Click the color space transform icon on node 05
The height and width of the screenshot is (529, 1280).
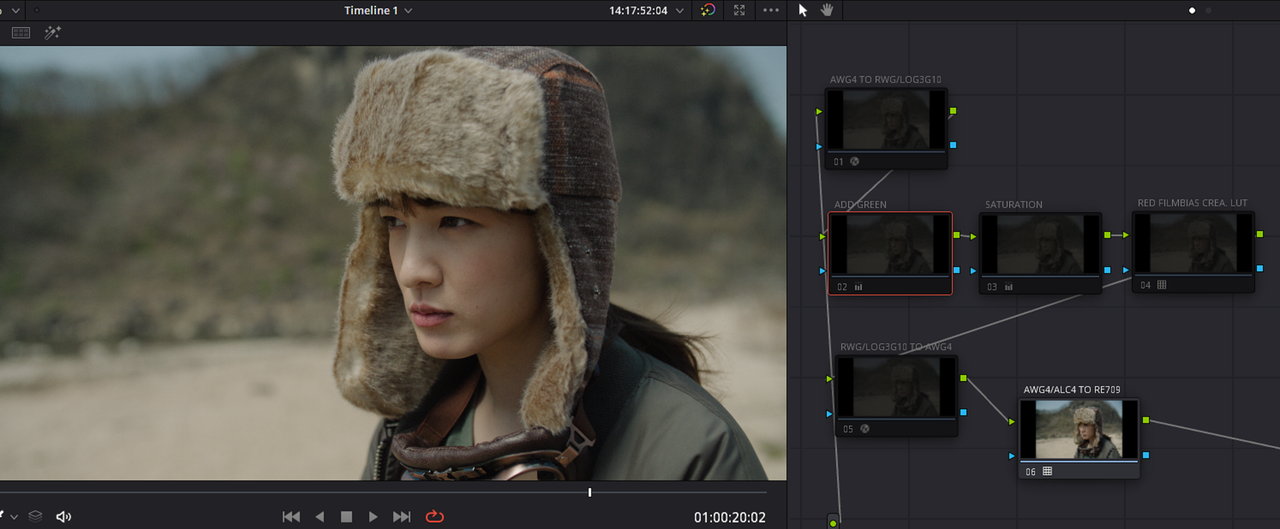coord(865,429)
